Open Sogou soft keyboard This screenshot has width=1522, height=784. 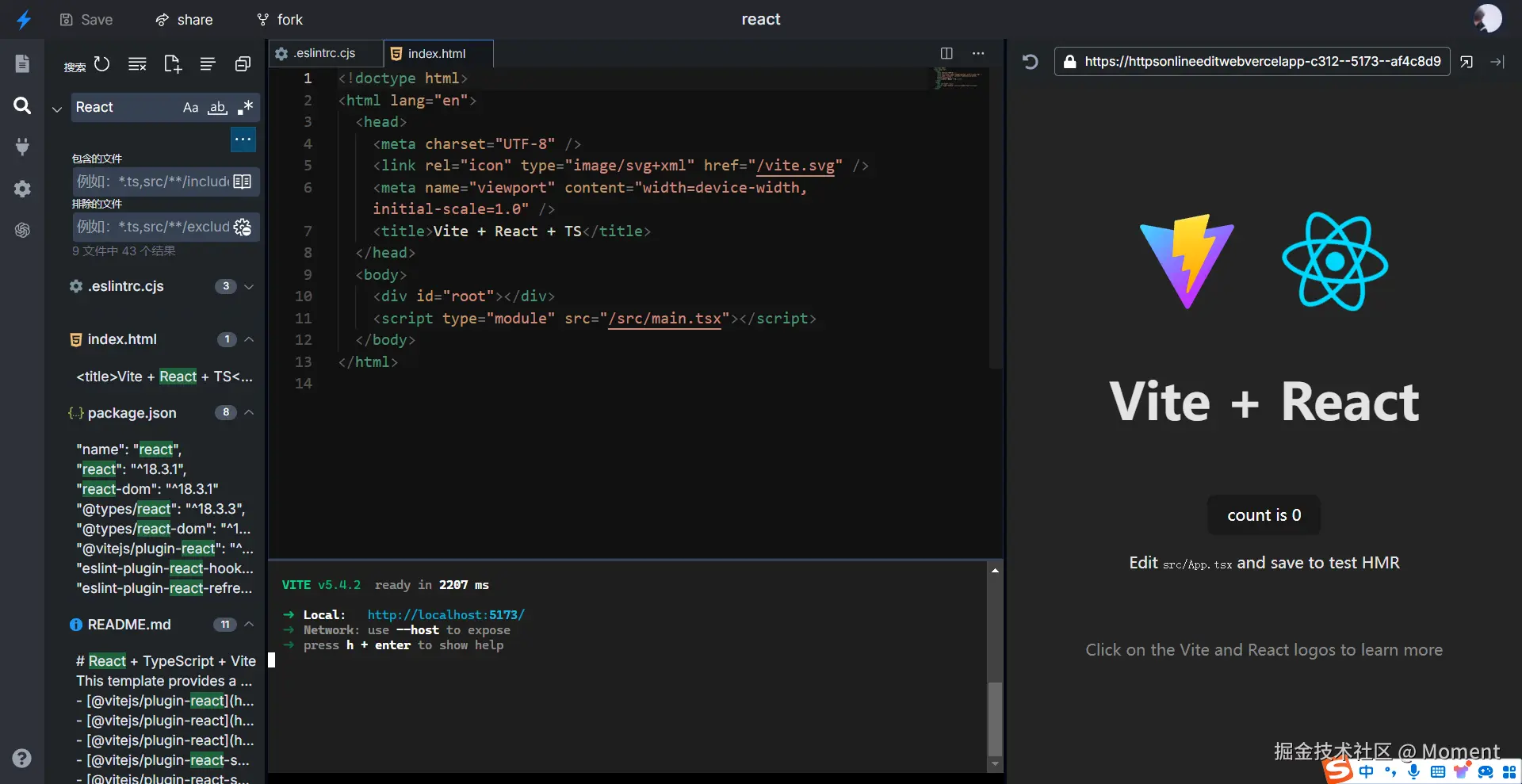click(1438, 771)
